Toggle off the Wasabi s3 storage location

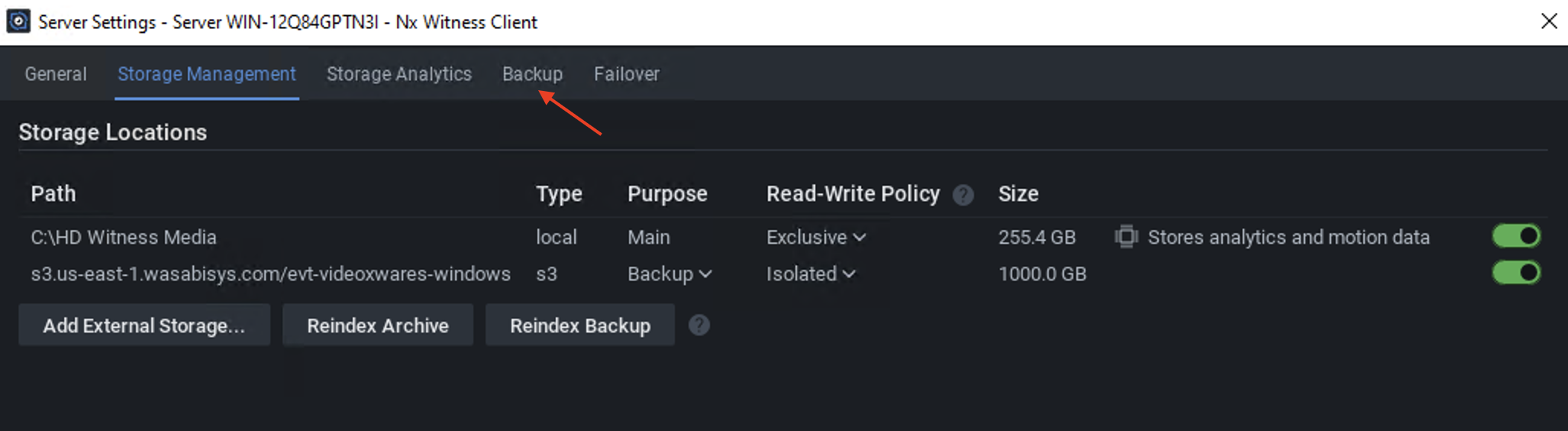coord(1517,273)
